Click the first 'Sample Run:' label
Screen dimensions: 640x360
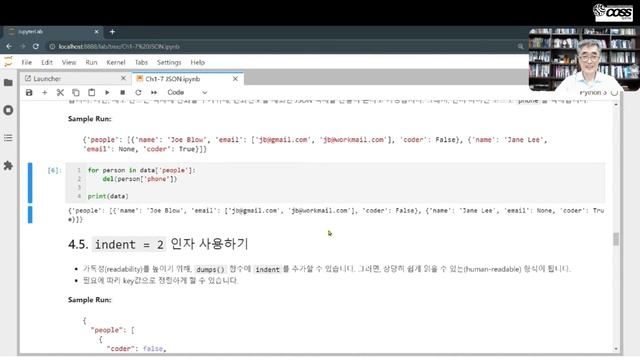tap(89, 119)
